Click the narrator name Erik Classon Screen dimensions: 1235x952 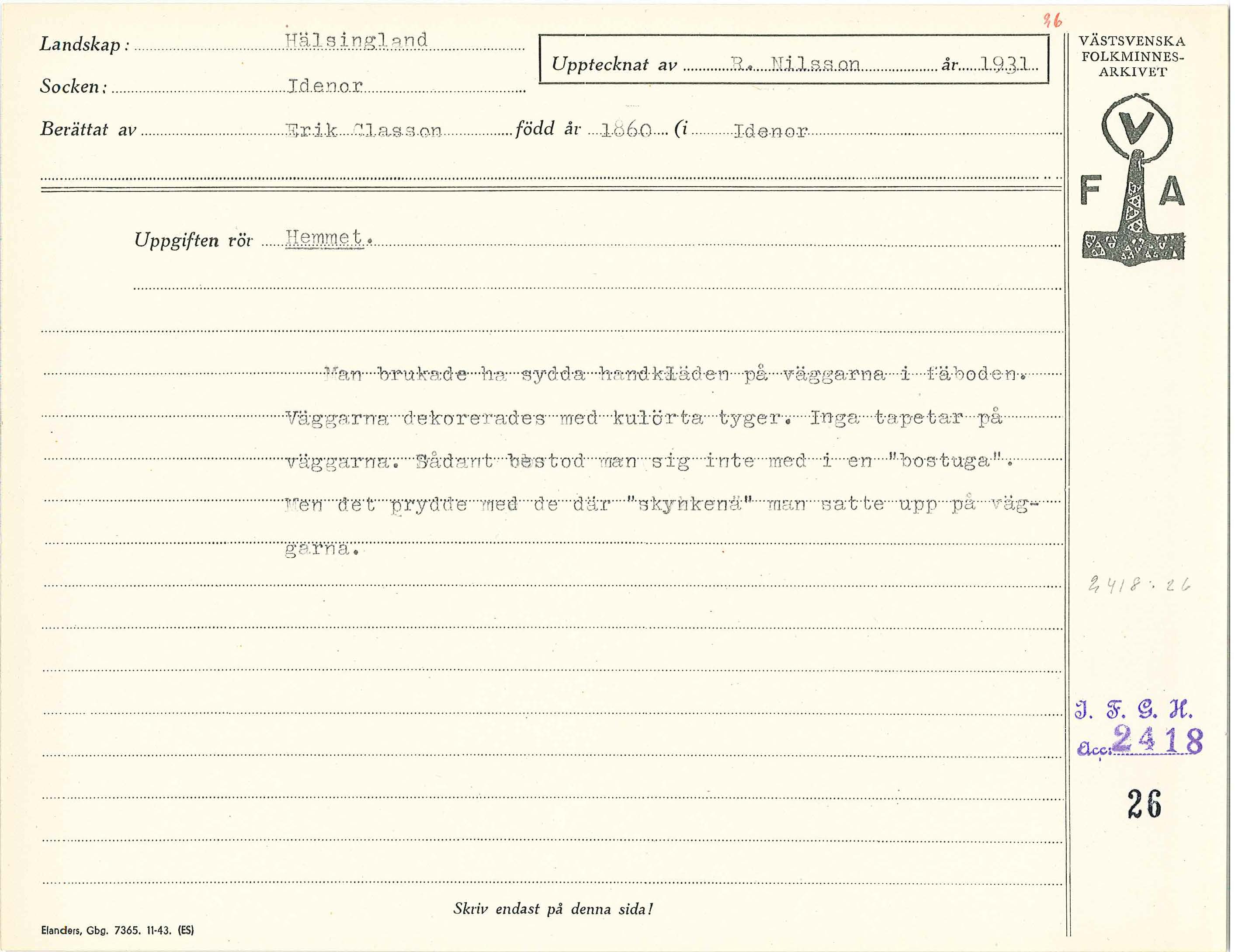coord(364,131)
